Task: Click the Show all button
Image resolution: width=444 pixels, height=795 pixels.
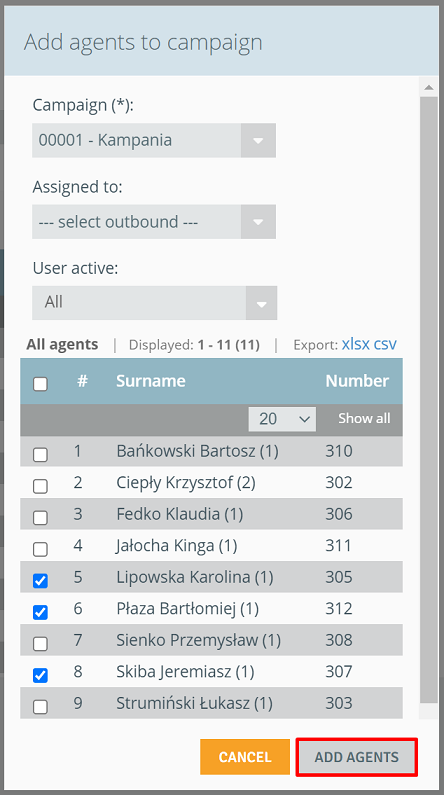Action: (364, 418)
